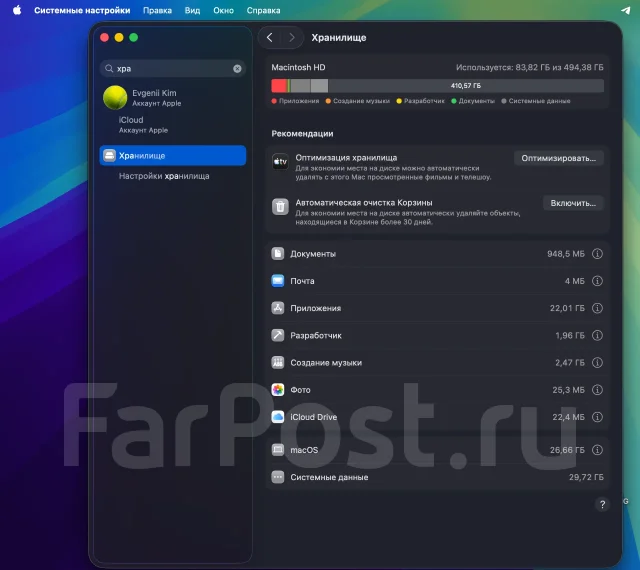
Task: Open the Правка menu
Action: coord(157,10)
